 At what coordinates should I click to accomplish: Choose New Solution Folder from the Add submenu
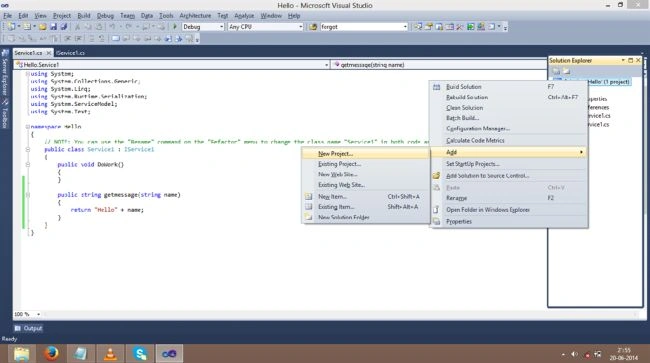[x=366, y=217]
